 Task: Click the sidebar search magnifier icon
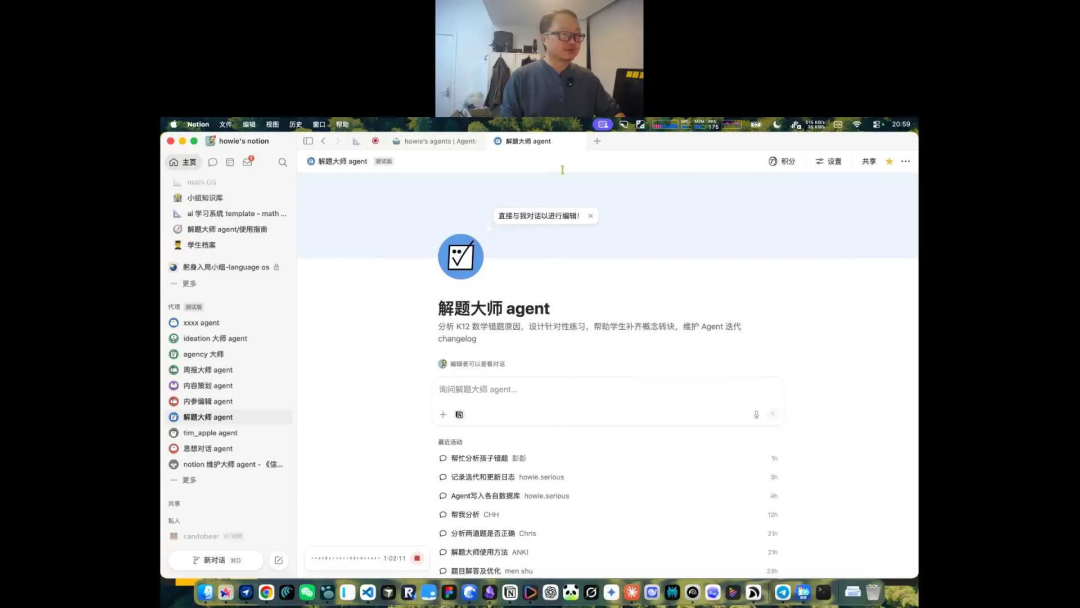click(x=282, y=163)
